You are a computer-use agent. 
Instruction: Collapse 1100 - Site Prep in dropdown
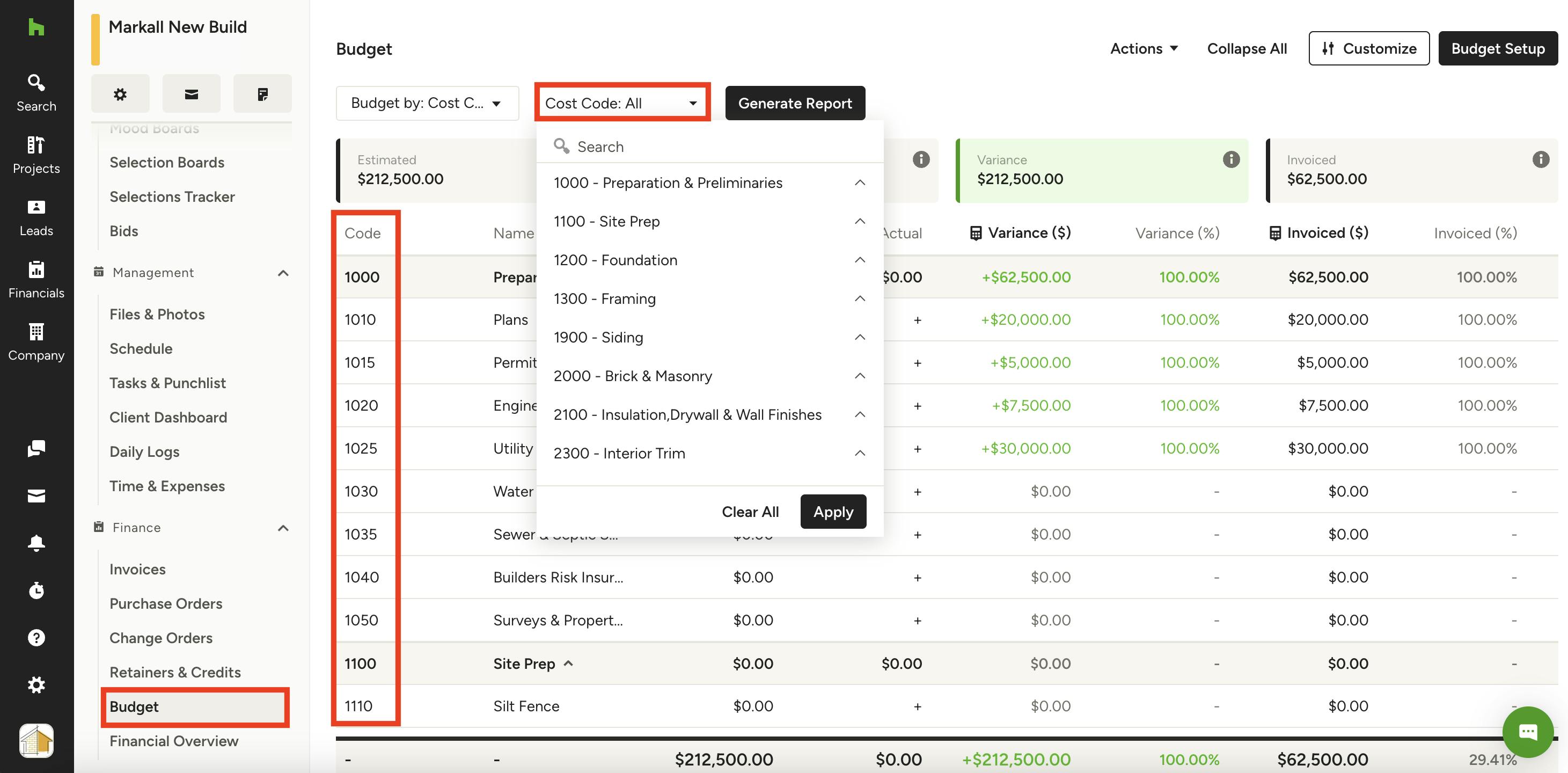click(x=860, y=221)
